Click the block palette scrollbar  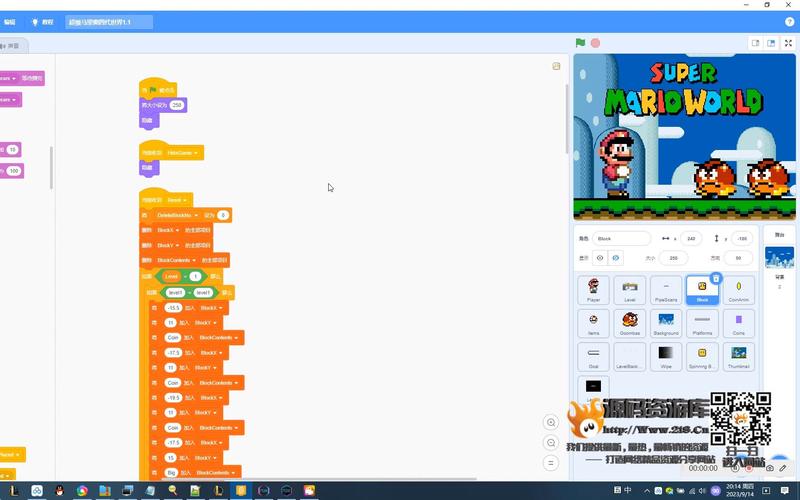(x=51, y=168)
